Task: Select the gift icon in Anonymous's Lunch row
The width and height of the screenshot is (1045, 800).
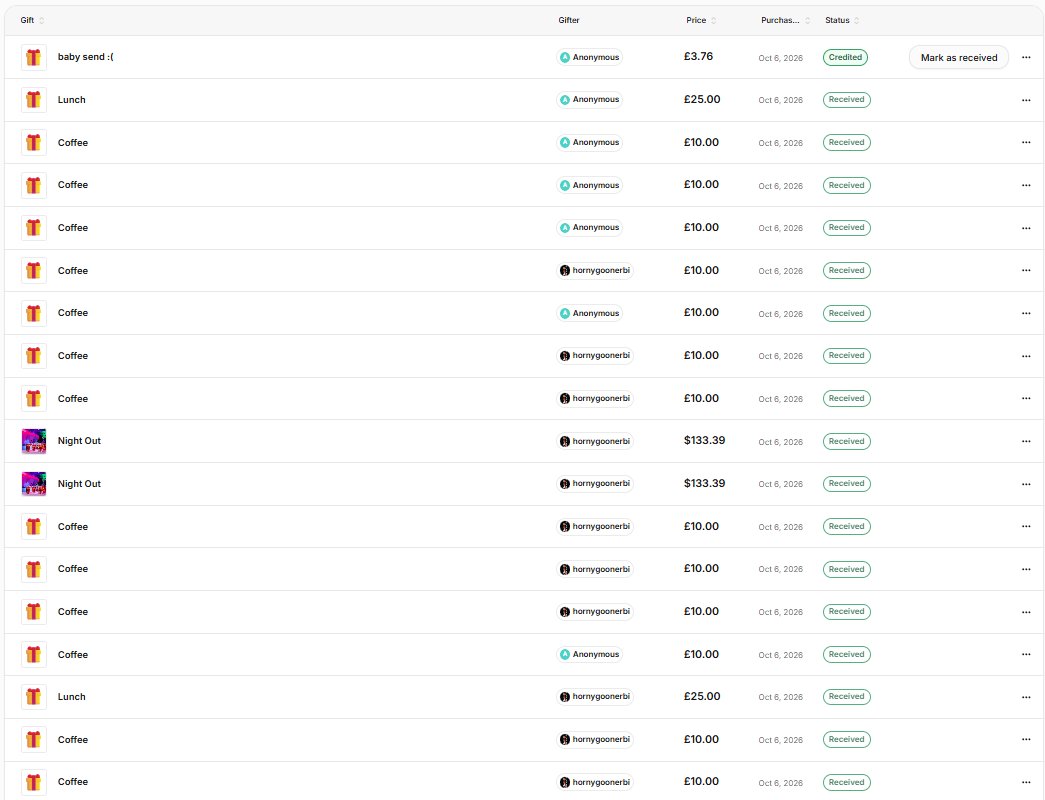Action: tap(34, 100)
